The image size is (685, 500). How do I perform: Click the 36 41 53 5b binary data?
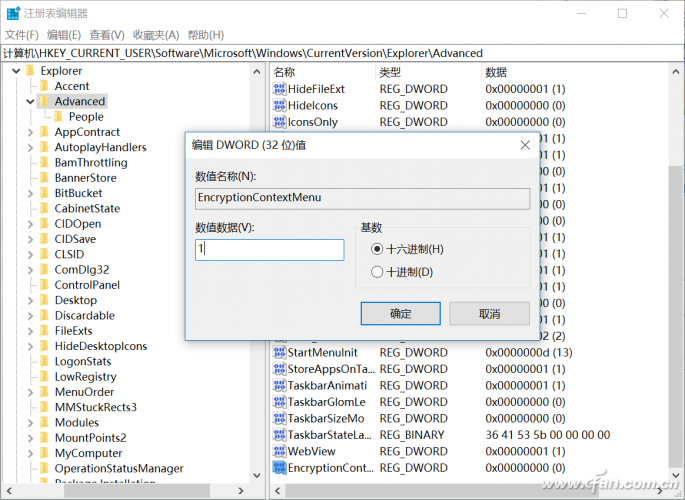point(548,435)
